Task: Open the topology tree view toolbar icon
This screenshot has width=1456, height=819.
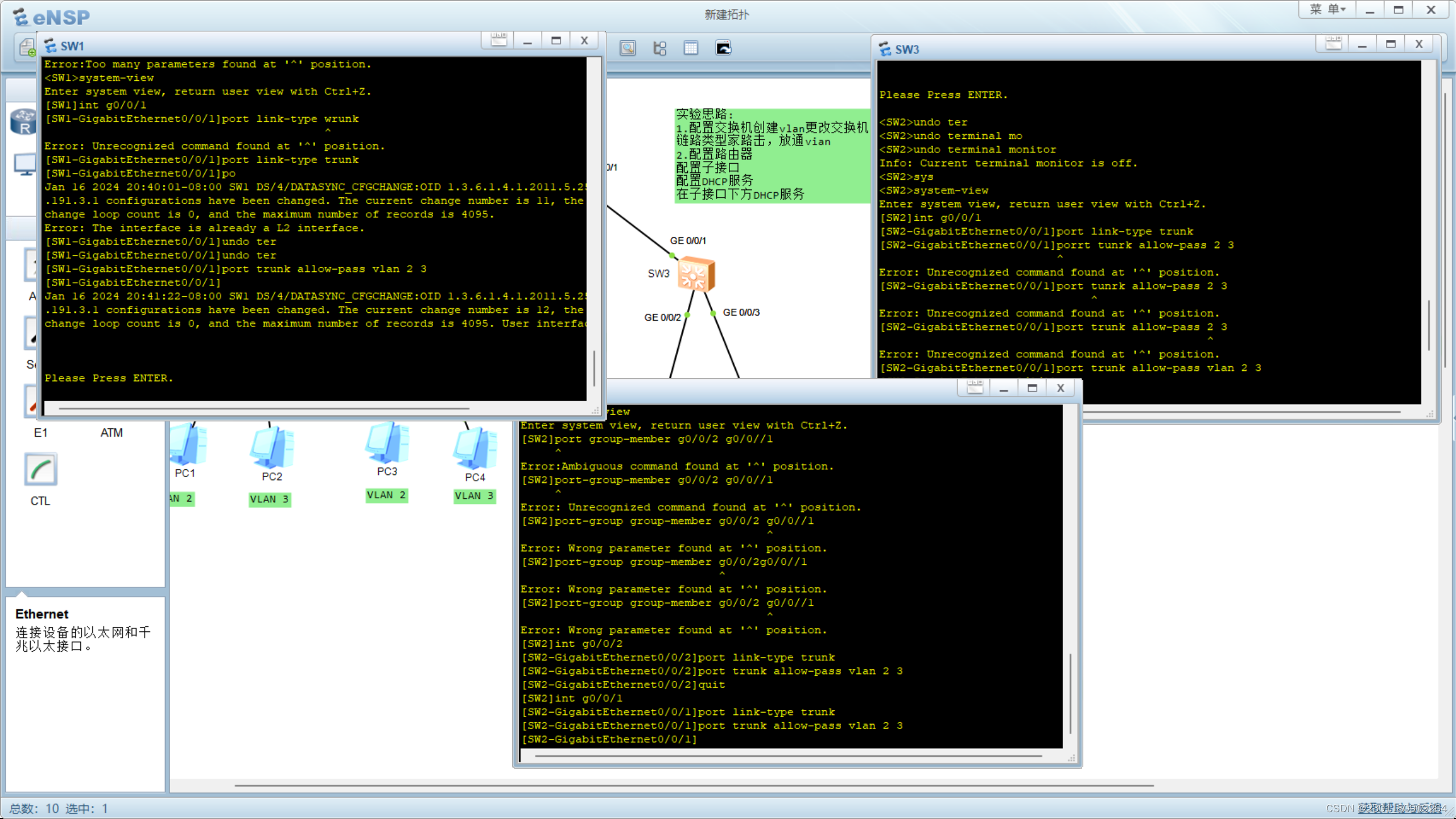Action: click(x=659, y=48)
